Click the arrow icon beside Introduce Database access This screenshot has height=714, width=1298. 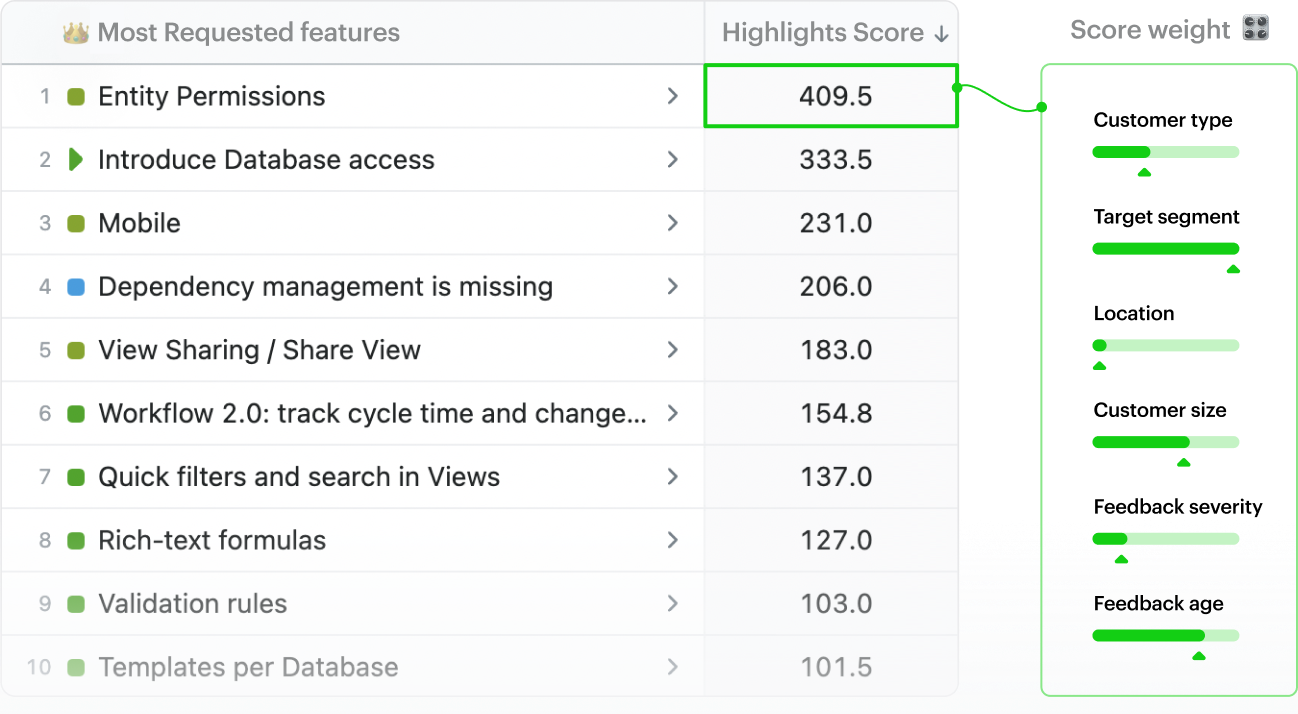pos(76,160)
